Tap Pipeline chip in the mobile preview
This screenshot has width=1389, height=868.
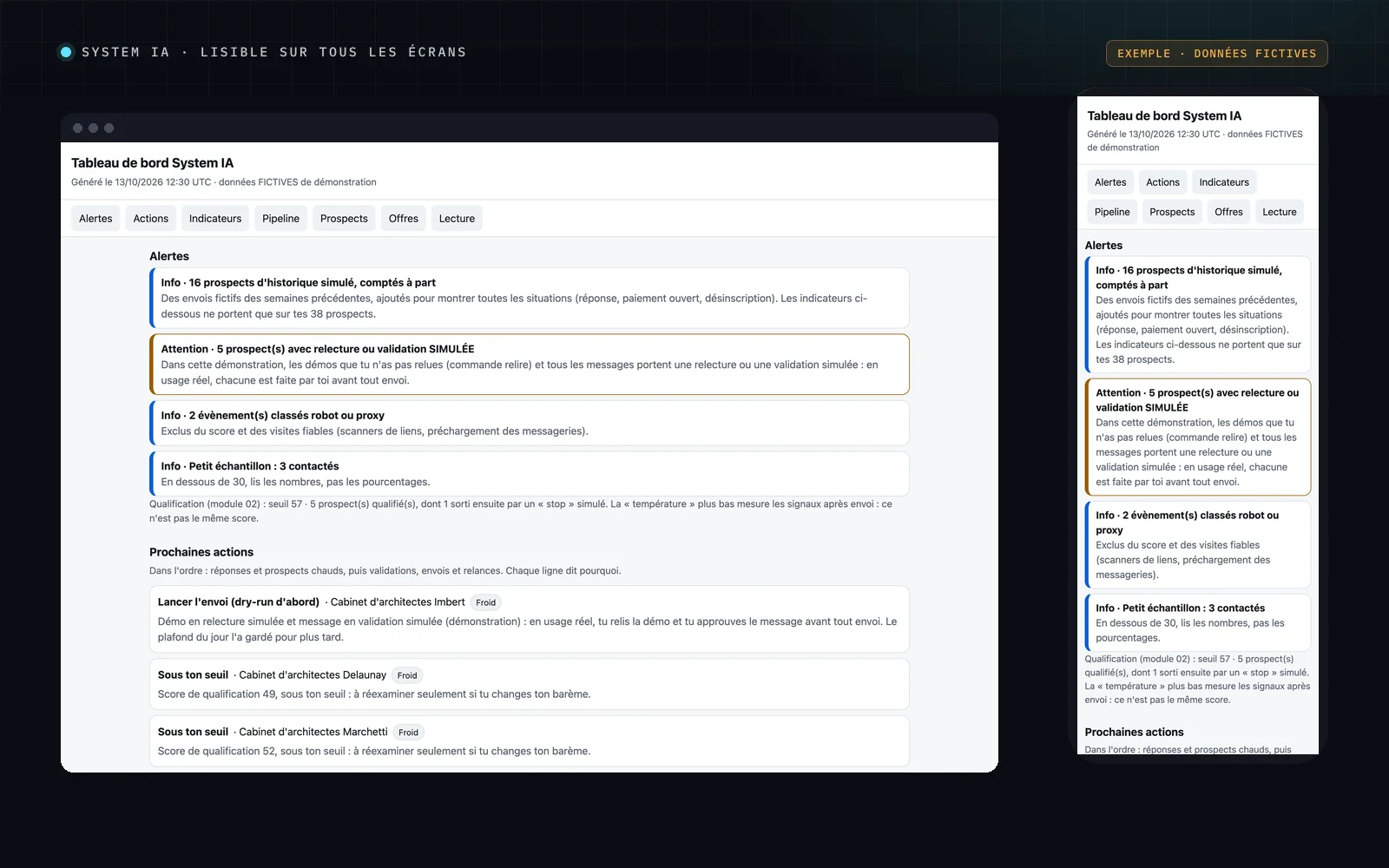click(x=1112, y=212)
